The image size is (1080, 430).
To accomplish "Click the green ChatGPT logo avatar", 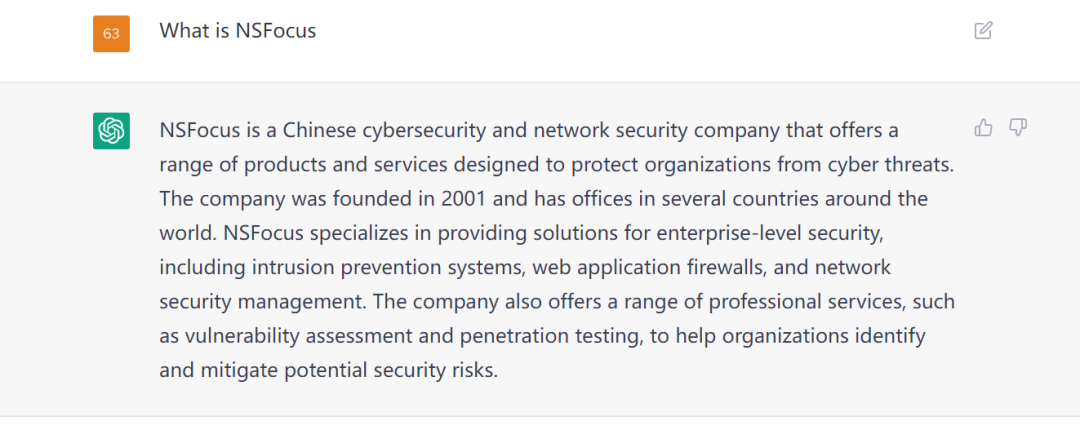I will point(111,131).
